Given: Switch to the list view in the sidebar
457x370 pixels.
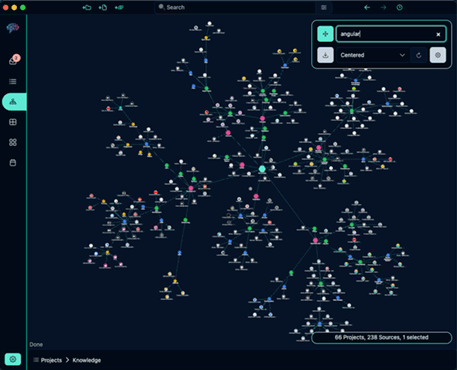Looking at the screenshot, I should (x=13, y=81).
